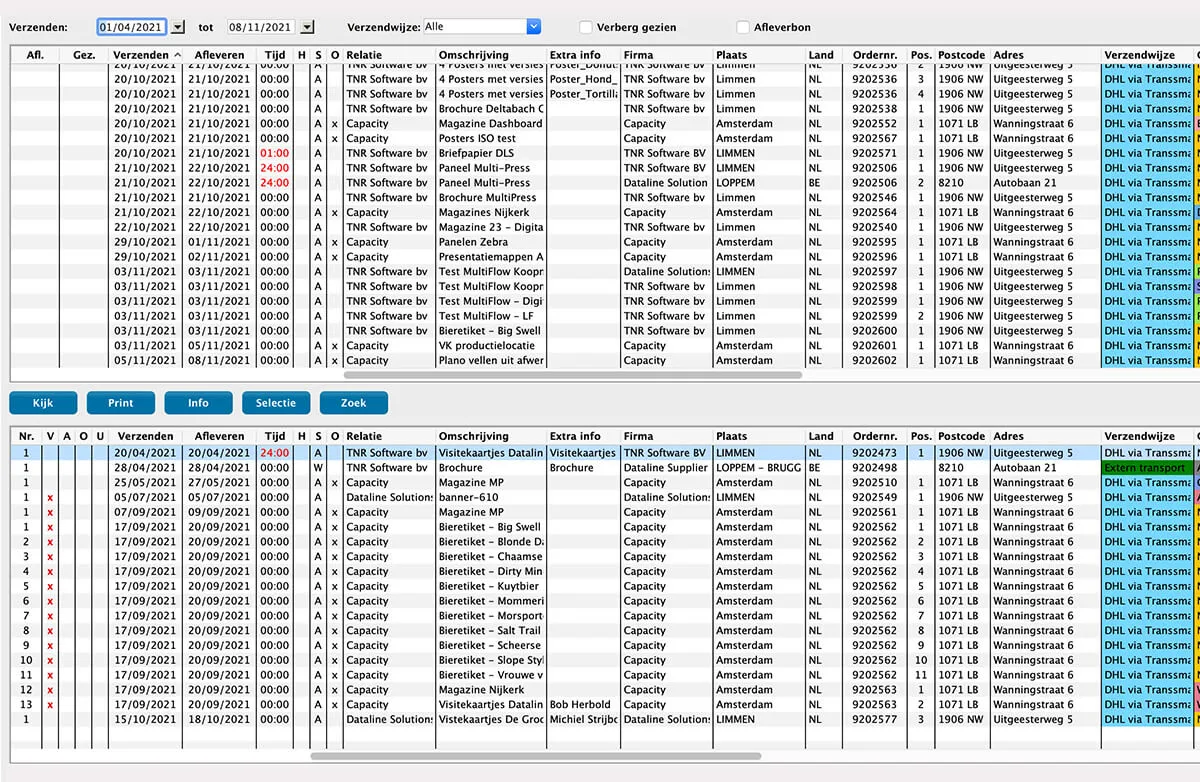
Task: Edit the start date field 01/04/2021
Action: point(133,28)
